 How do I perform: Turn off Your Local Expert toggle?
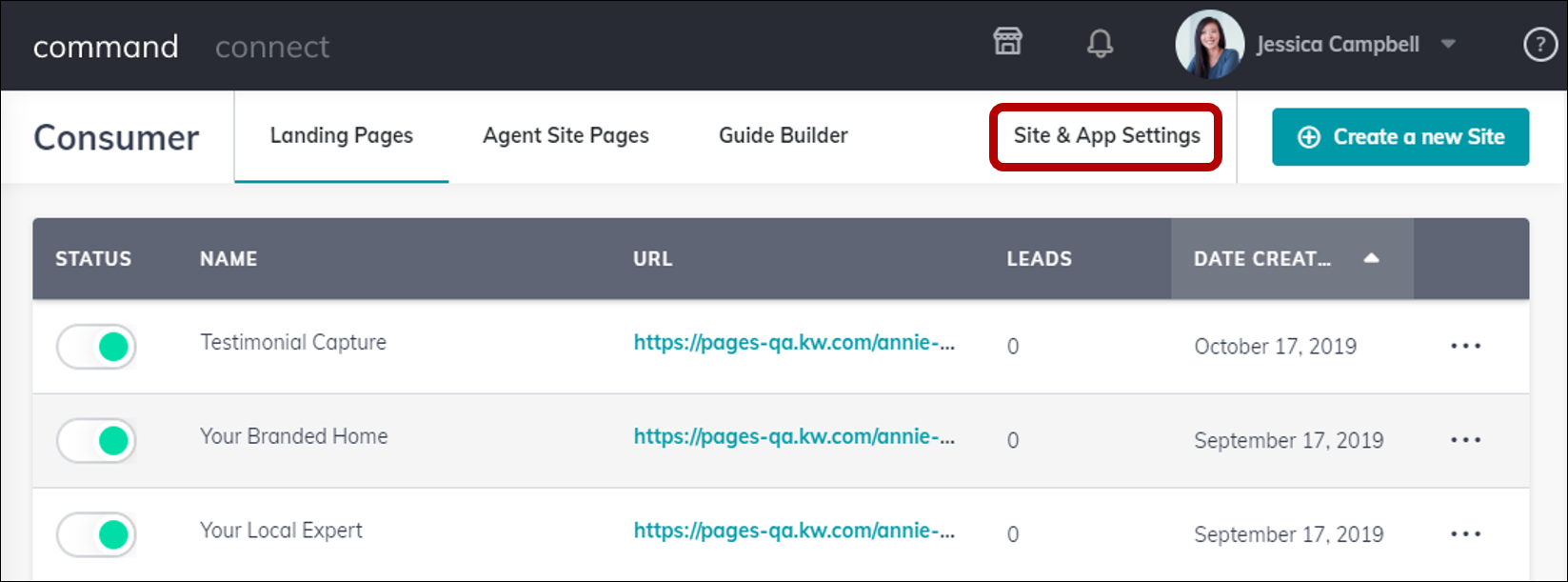coord(97,535)
